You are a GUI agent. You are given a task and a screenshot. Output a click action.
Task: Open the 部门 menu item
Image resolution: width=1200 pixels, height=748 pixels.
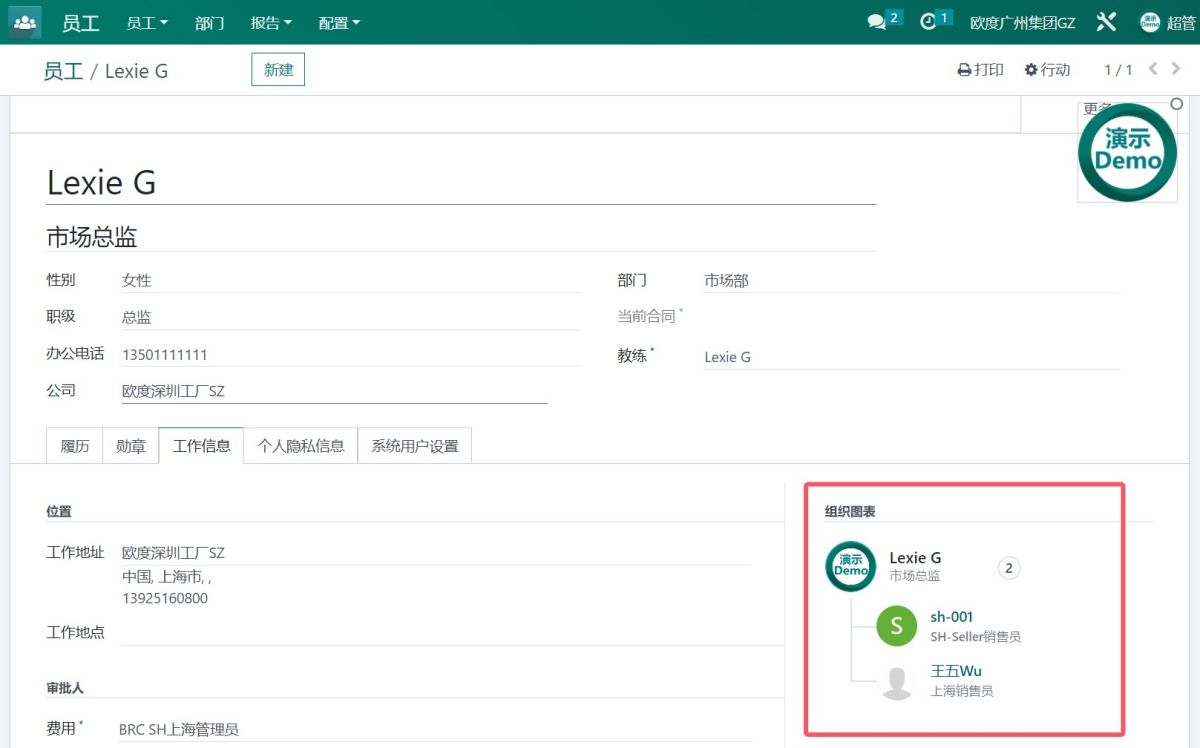(210, 22)
